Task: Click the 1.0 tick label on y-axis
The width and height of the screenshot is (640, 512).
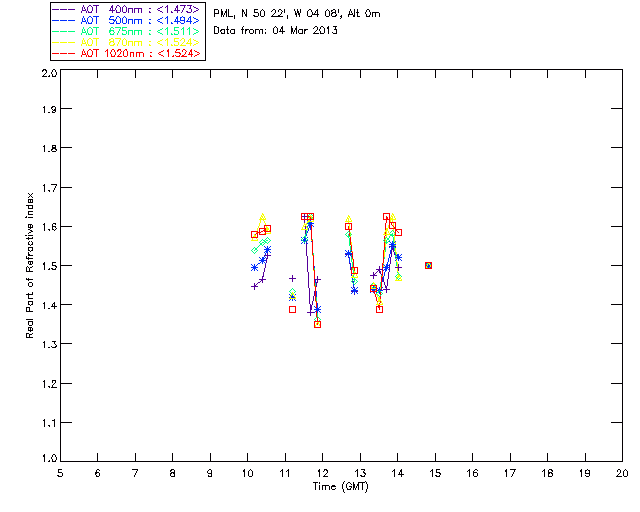Action: pyautogui.click(x=46, y=459)
